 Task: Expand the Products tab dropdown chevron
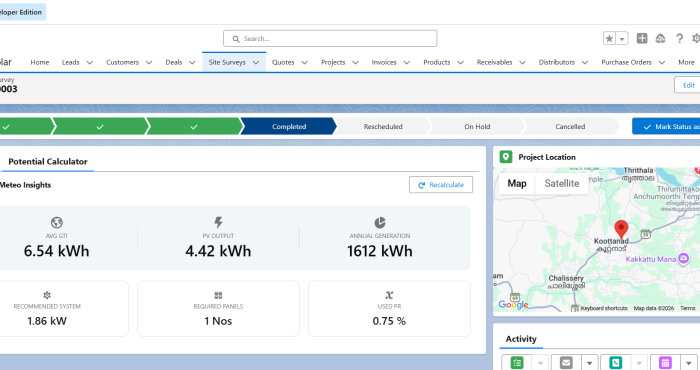(x=460, y=62)
